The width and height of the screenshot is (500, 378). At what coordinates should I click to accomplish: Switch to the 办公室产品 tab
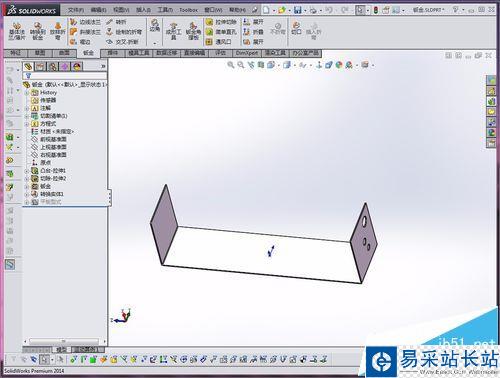point(306,53)
